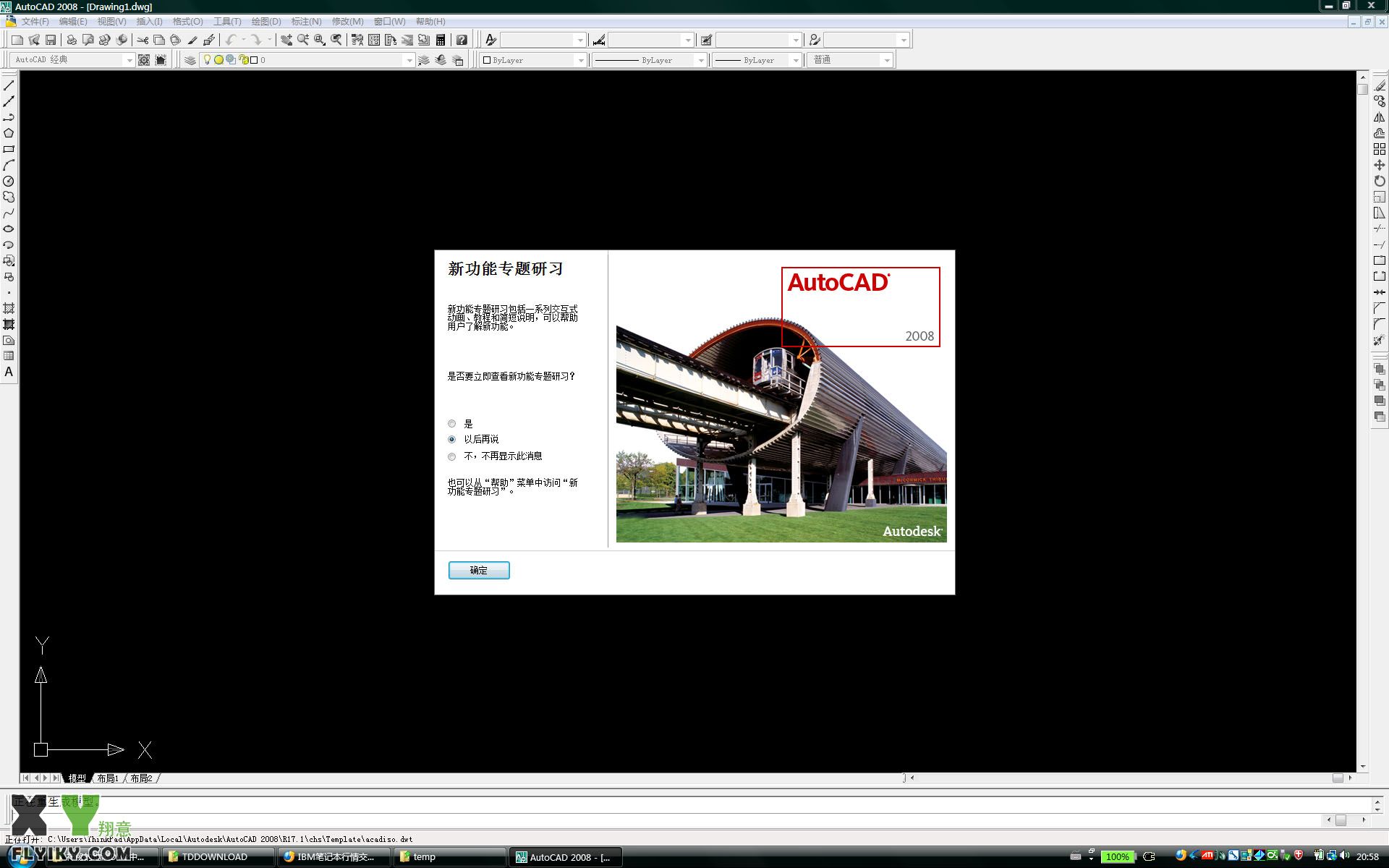Switch to the 布局1 layout tab
This screenshot has height=868, width=1389.
coord(108,778)
